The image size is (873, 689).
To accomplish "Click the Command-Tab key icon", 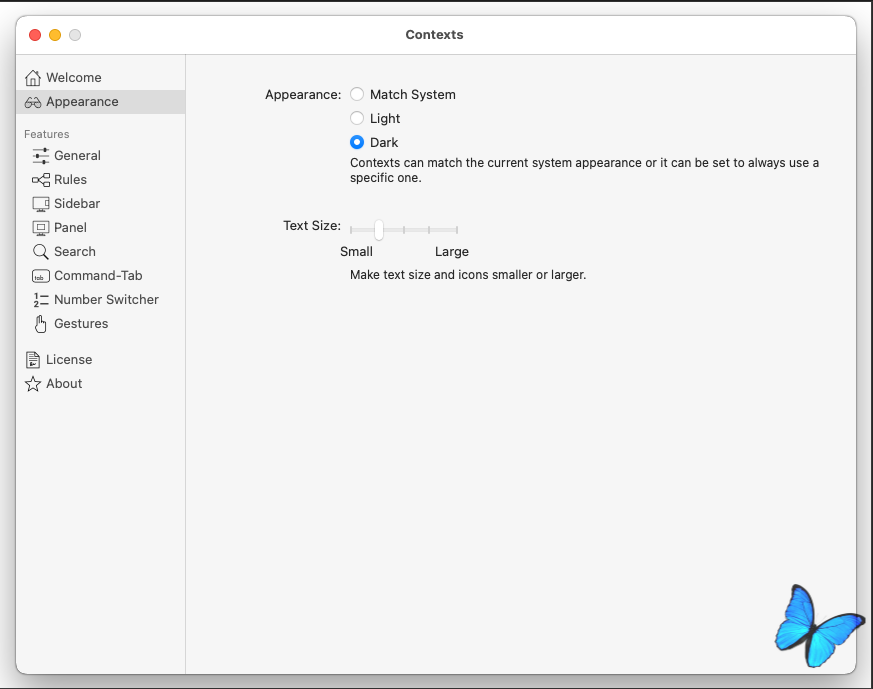I will click(41, 276).
